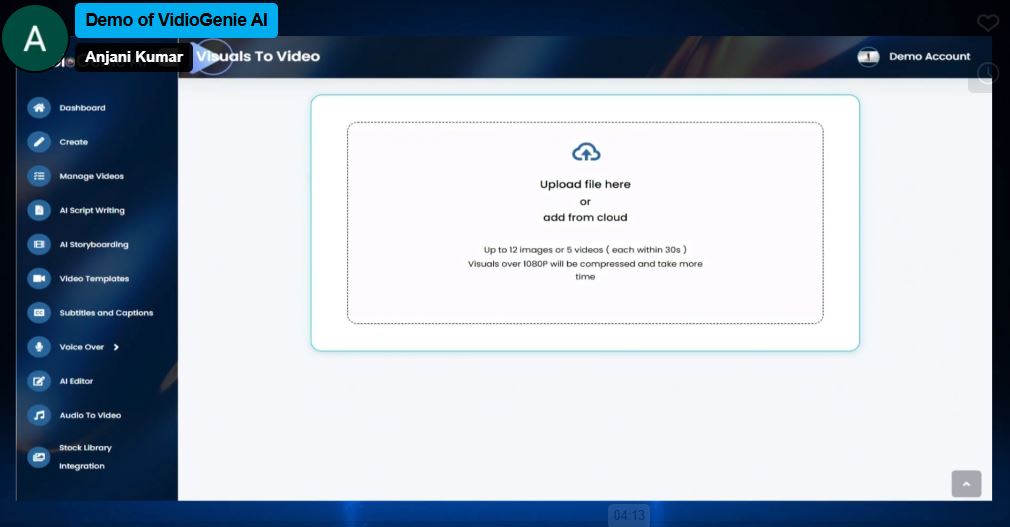This screenshot has height=527, width=1010.
Task: Click the cloud upload icon
Action: [x=586, y=153]
